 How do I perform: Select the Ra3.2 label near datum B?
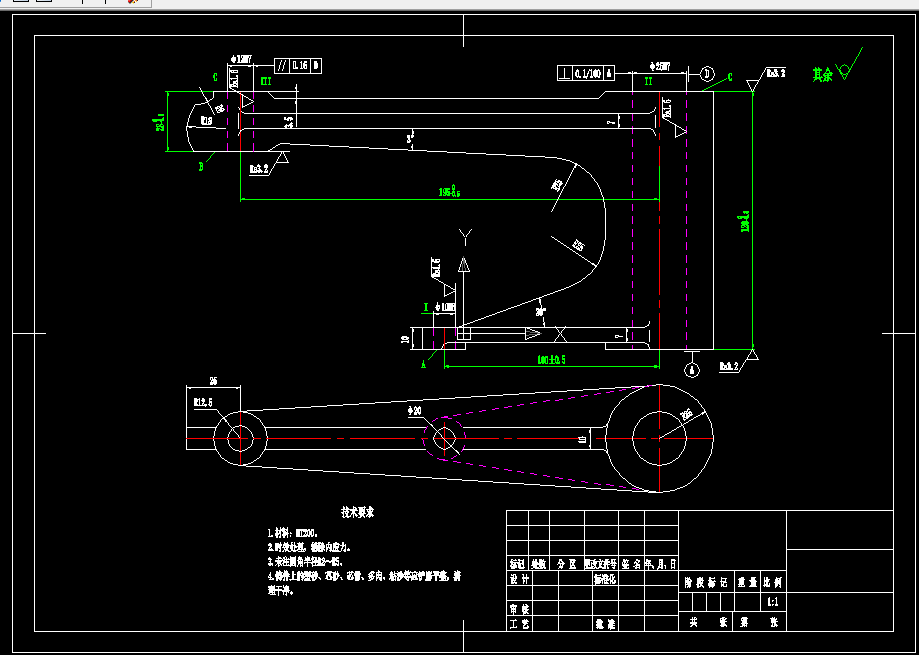(258, 169)
